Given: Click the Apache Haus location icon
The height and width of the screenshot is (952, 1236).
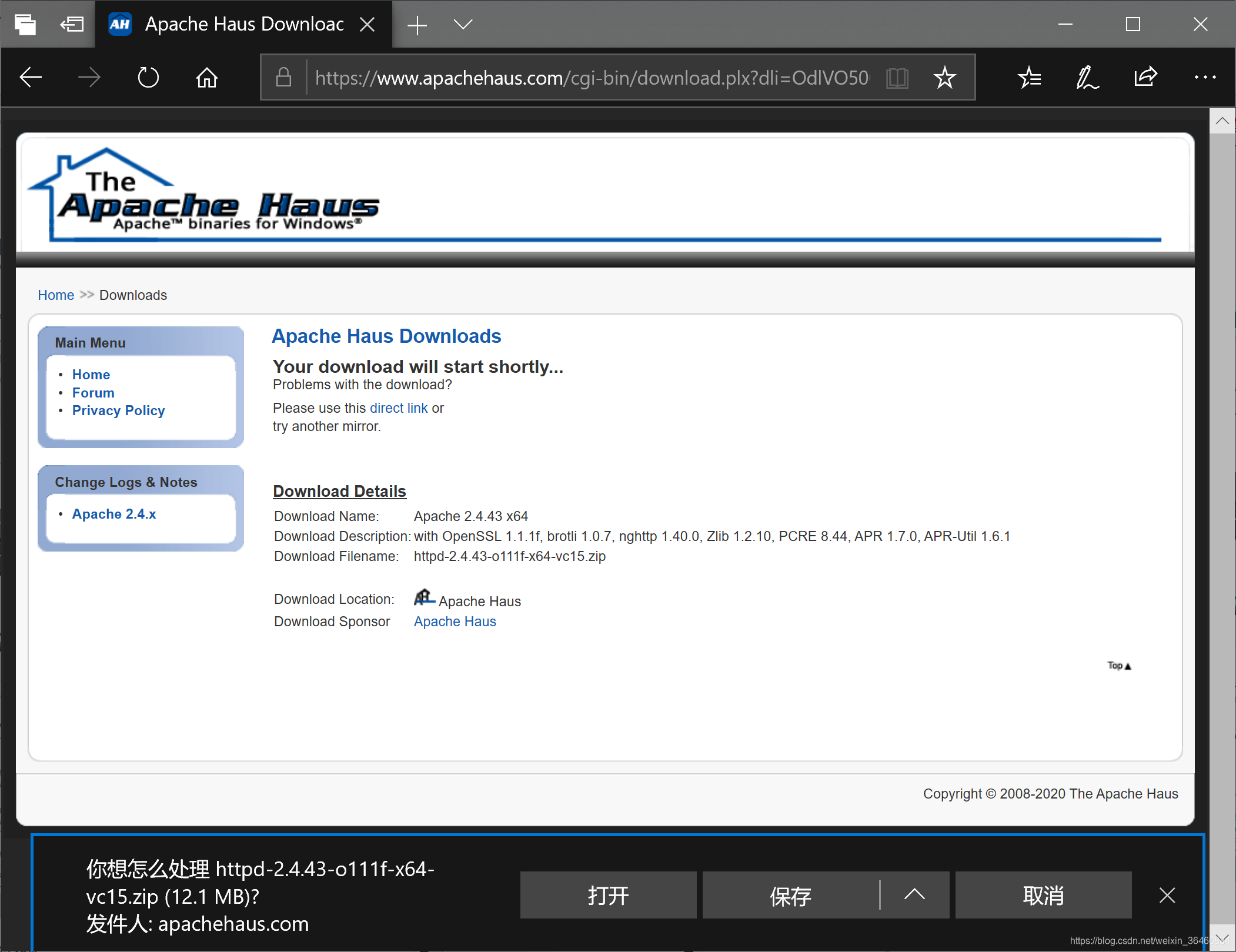Looking at the screenshot, I should (424, 597).
